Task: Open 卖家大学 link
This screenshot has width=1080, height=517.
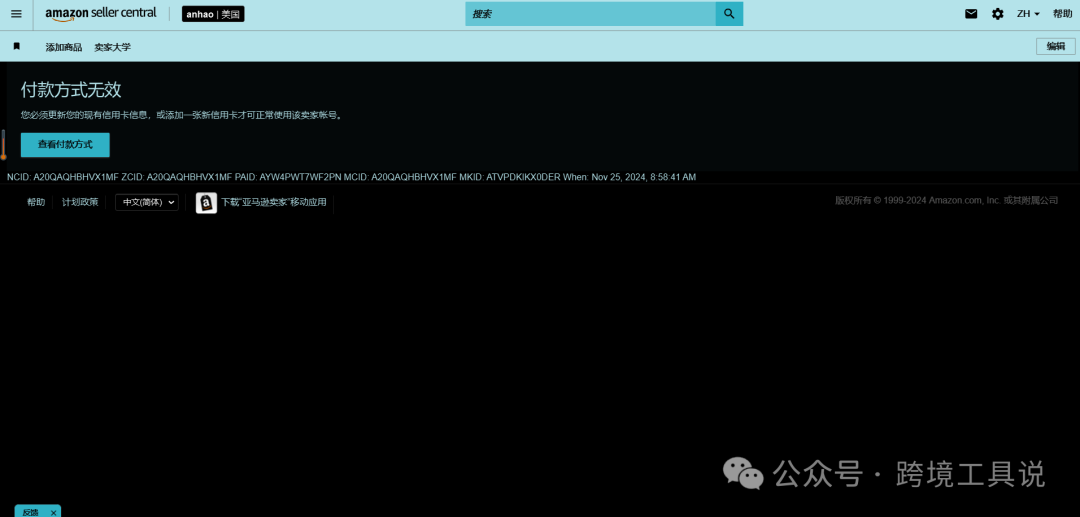Action: tap(112, 47)
